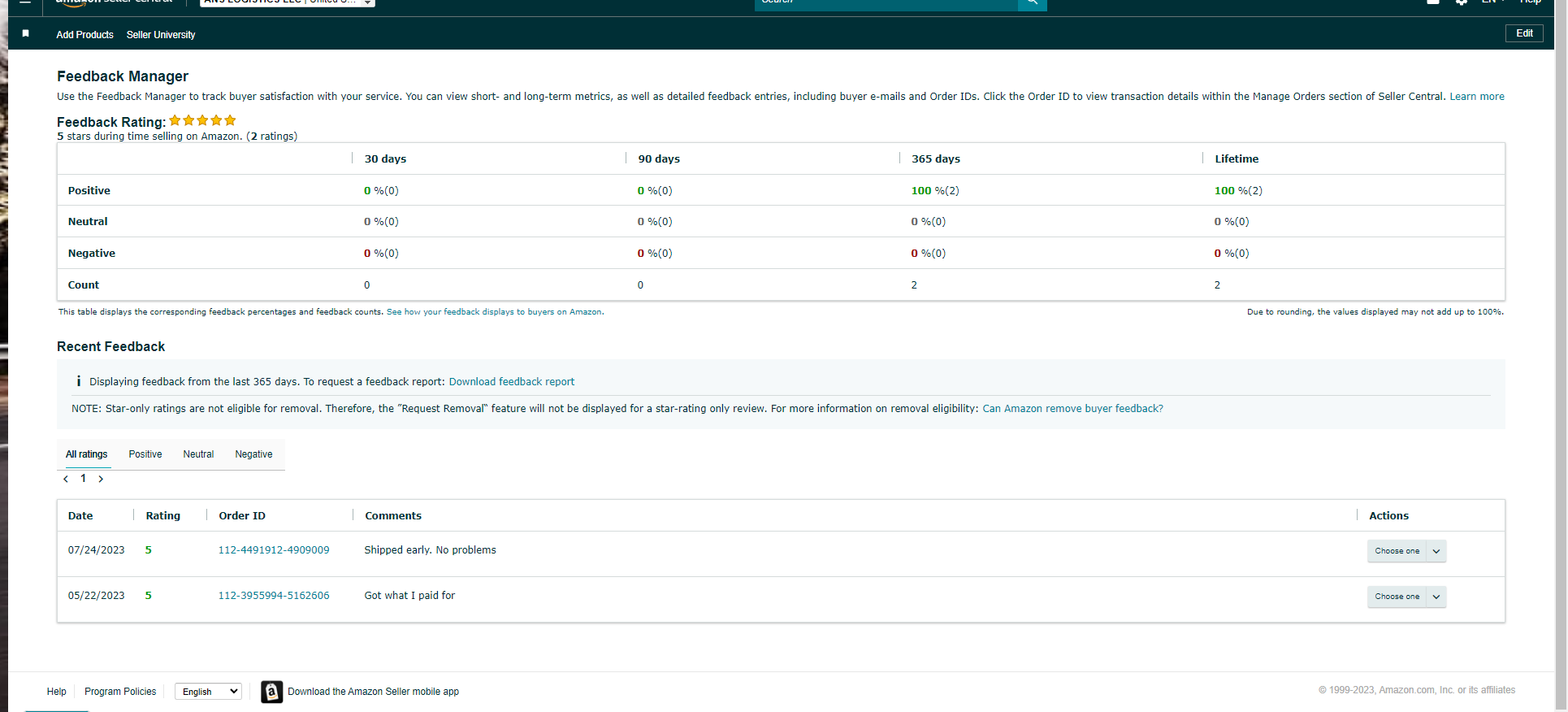Click the Negative row label
The width and height of the screenshot is (1568, 712).
[92, 254]
